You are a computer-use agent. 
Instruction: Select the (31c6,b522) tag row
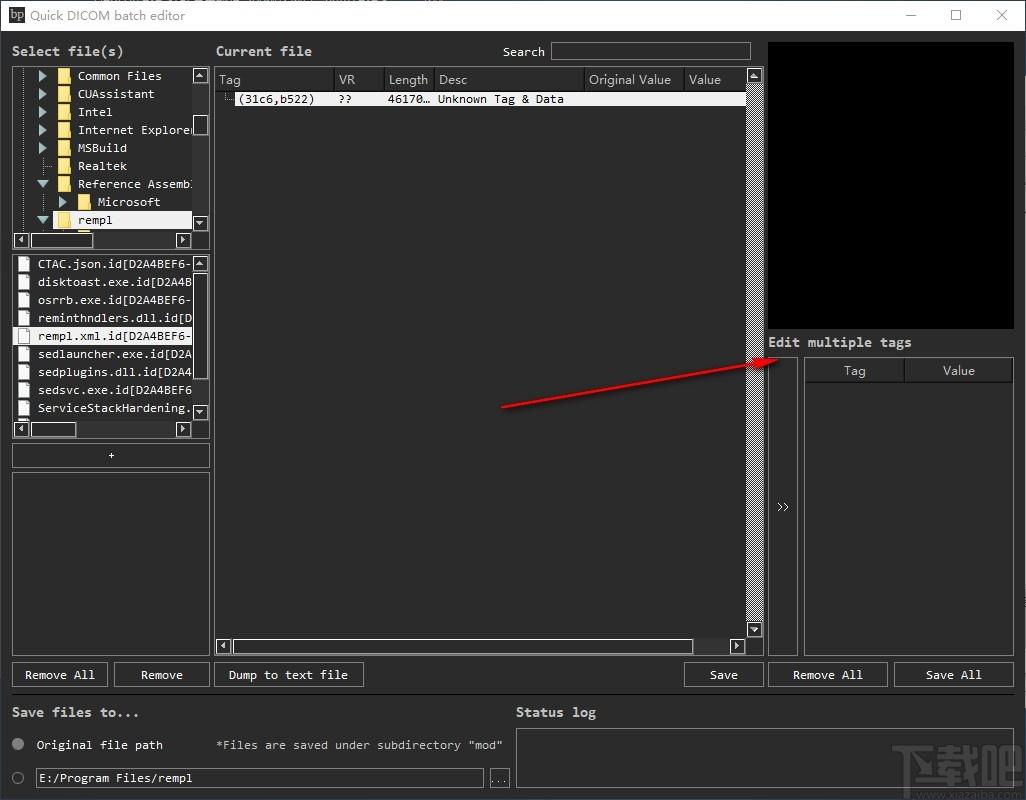[490, 99]
